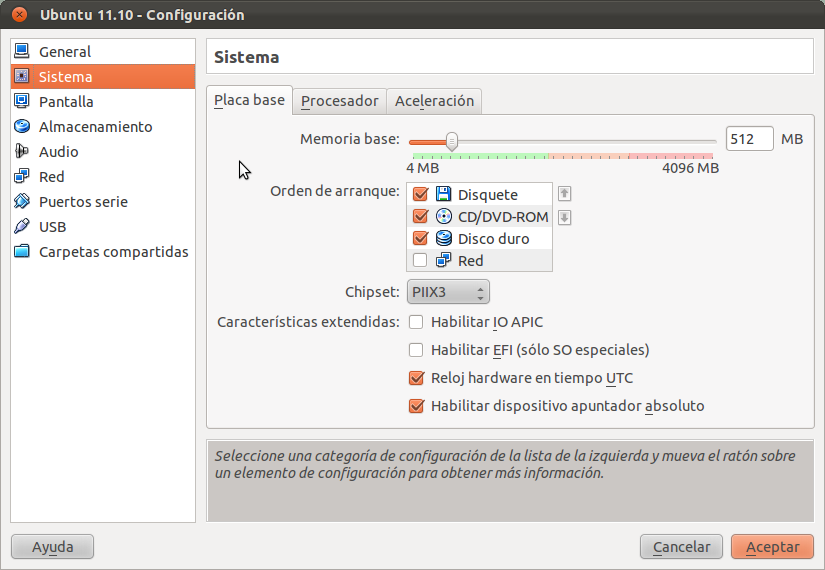Switch to the Aceleración tab
Viewport: 825px width, 570px height.
click(434, 101)
